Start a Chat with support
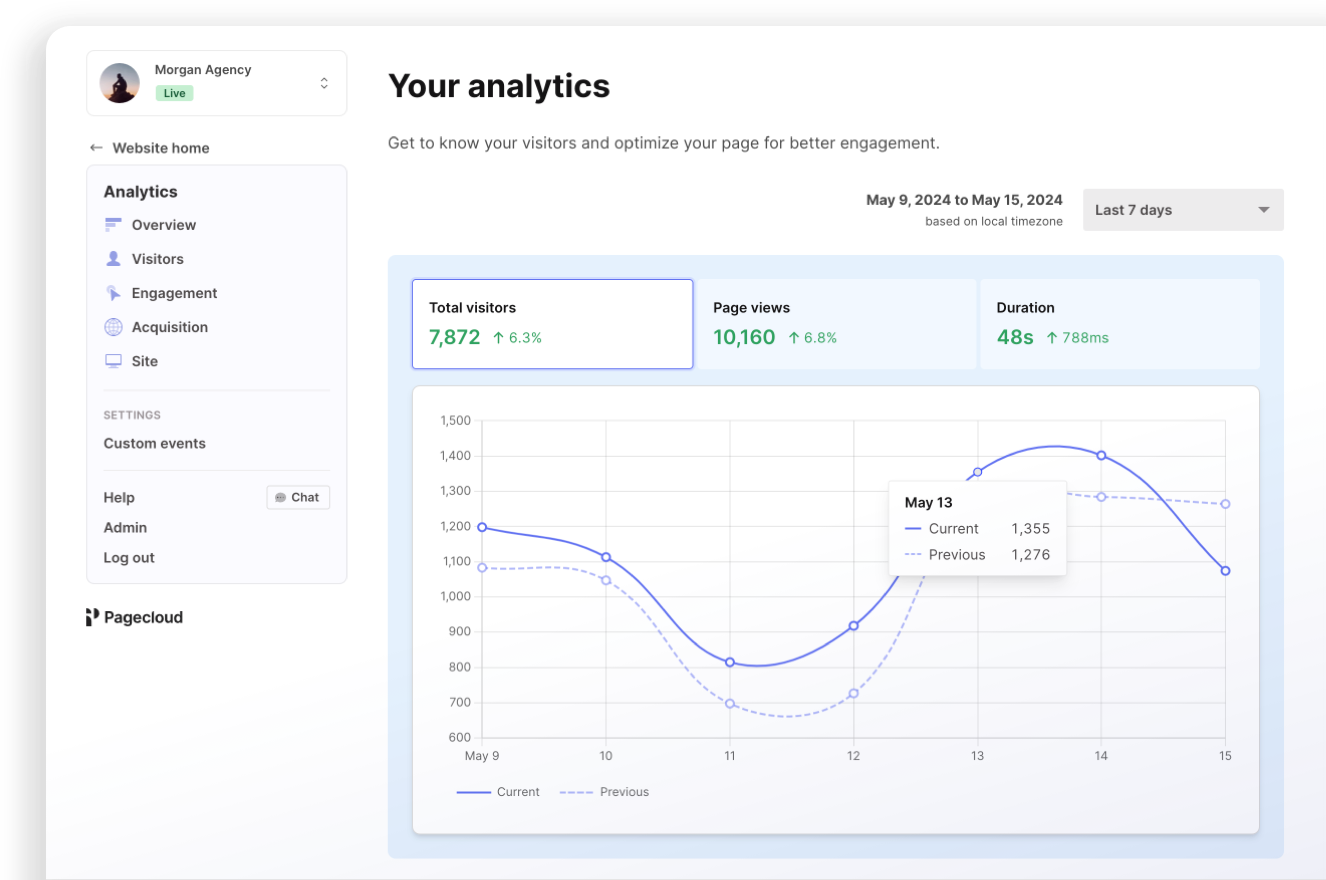Image resolution: width=1326 pixels, height=880 pixels. pos(298,497)
